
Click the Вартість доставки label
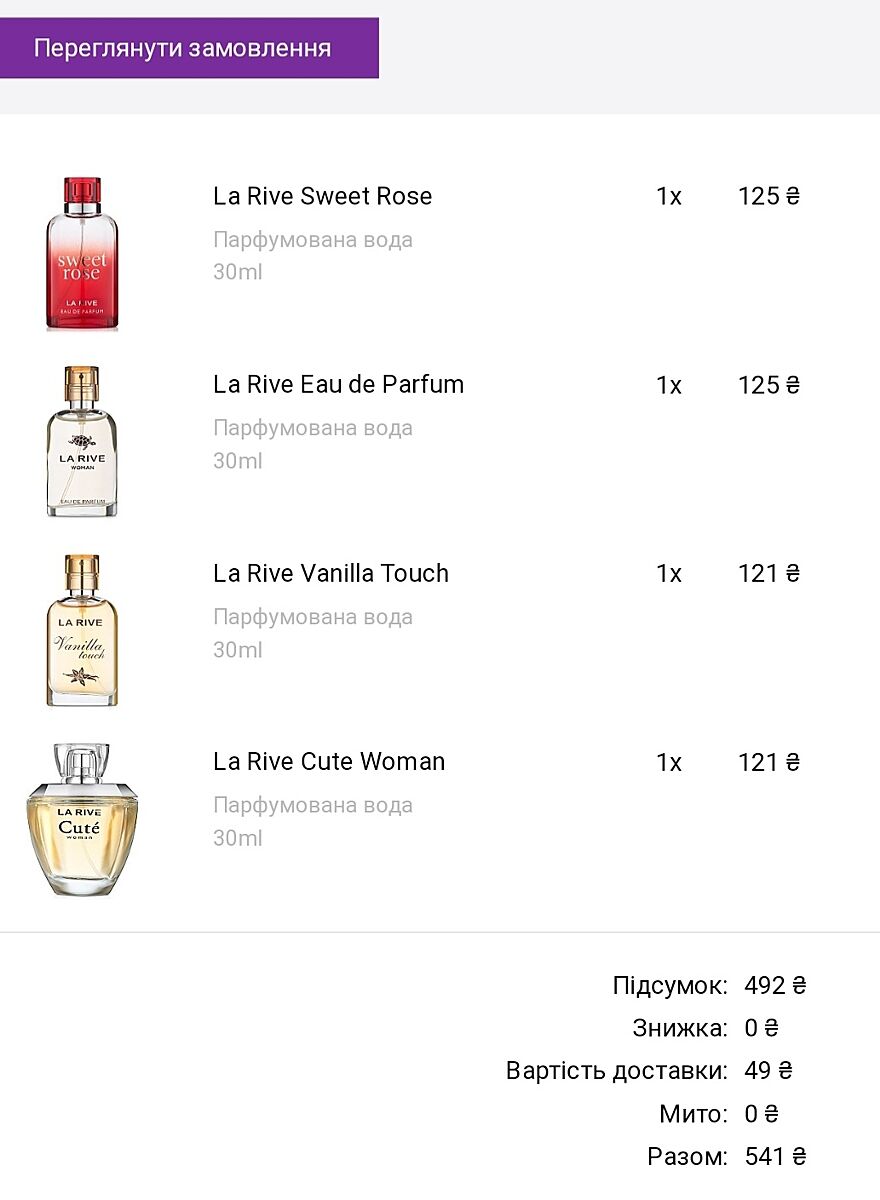616,1071
